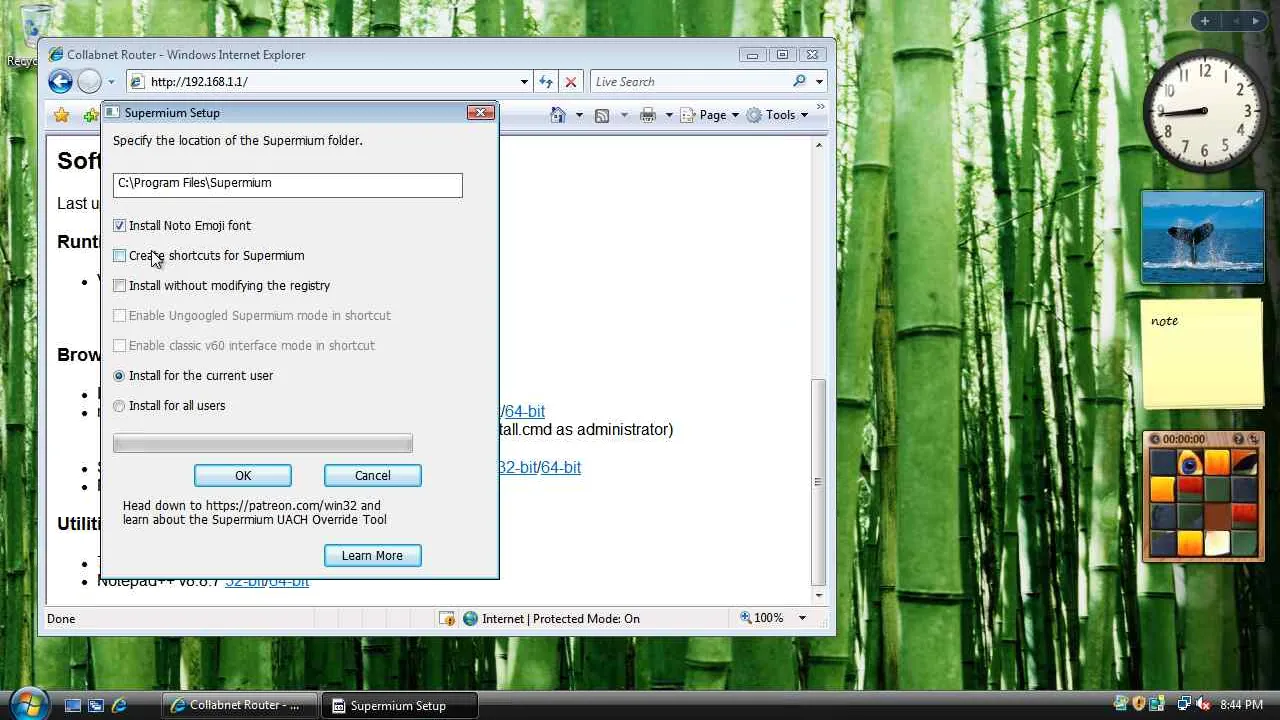Show more IE toolbar commands chevron

[x=821, y=107]
